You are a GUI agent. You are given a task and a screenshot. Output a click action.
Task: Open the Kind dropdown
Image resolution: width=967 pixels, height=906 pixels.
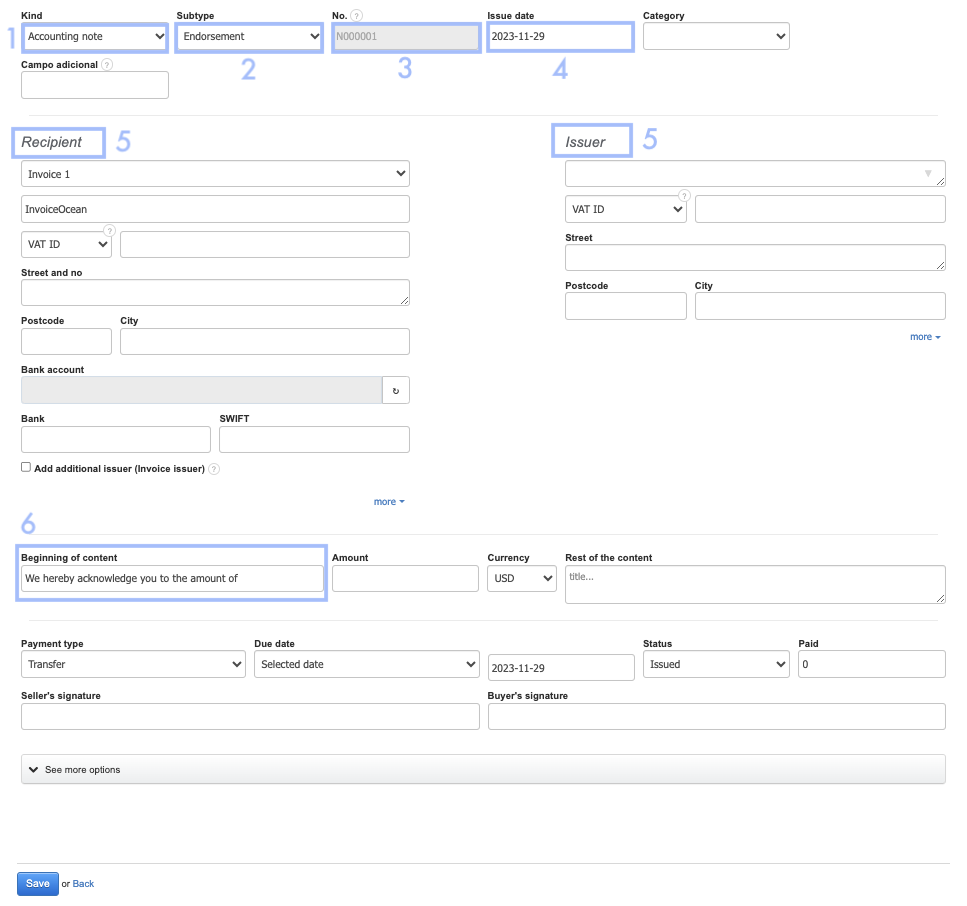click(x=95, y=37)
